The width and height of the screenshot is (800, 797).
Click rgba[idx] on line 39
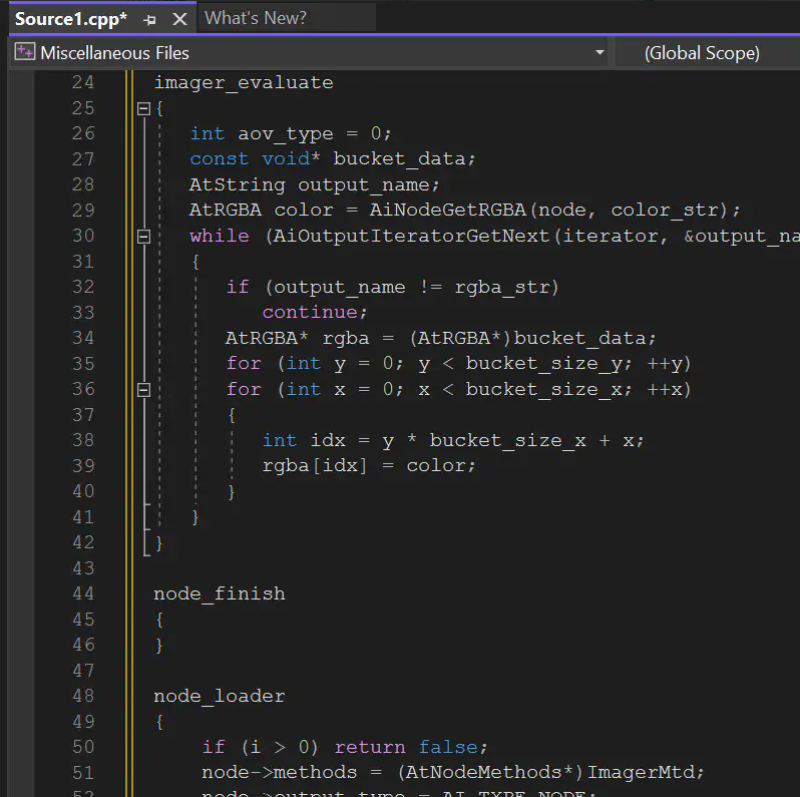coord(314,466)
